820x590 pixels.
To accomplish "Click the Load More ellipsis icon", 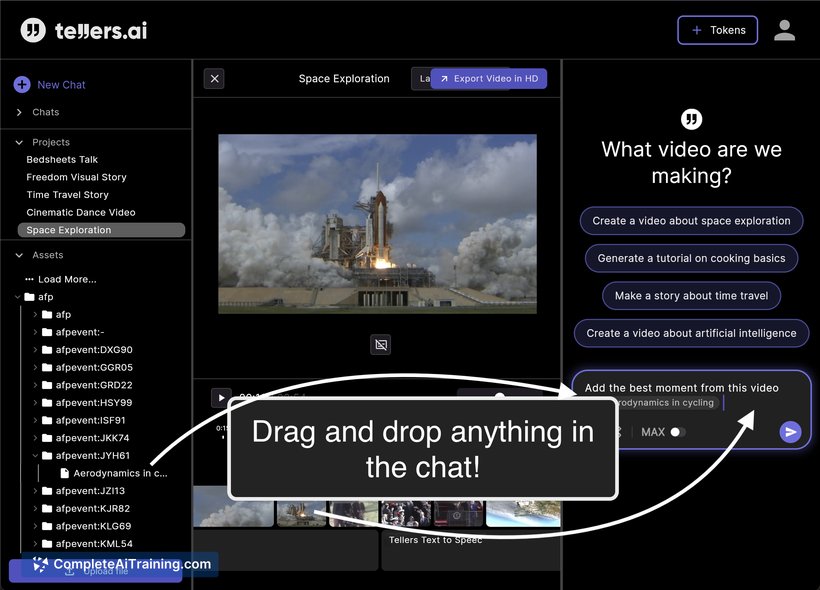I will coord(29,279).
